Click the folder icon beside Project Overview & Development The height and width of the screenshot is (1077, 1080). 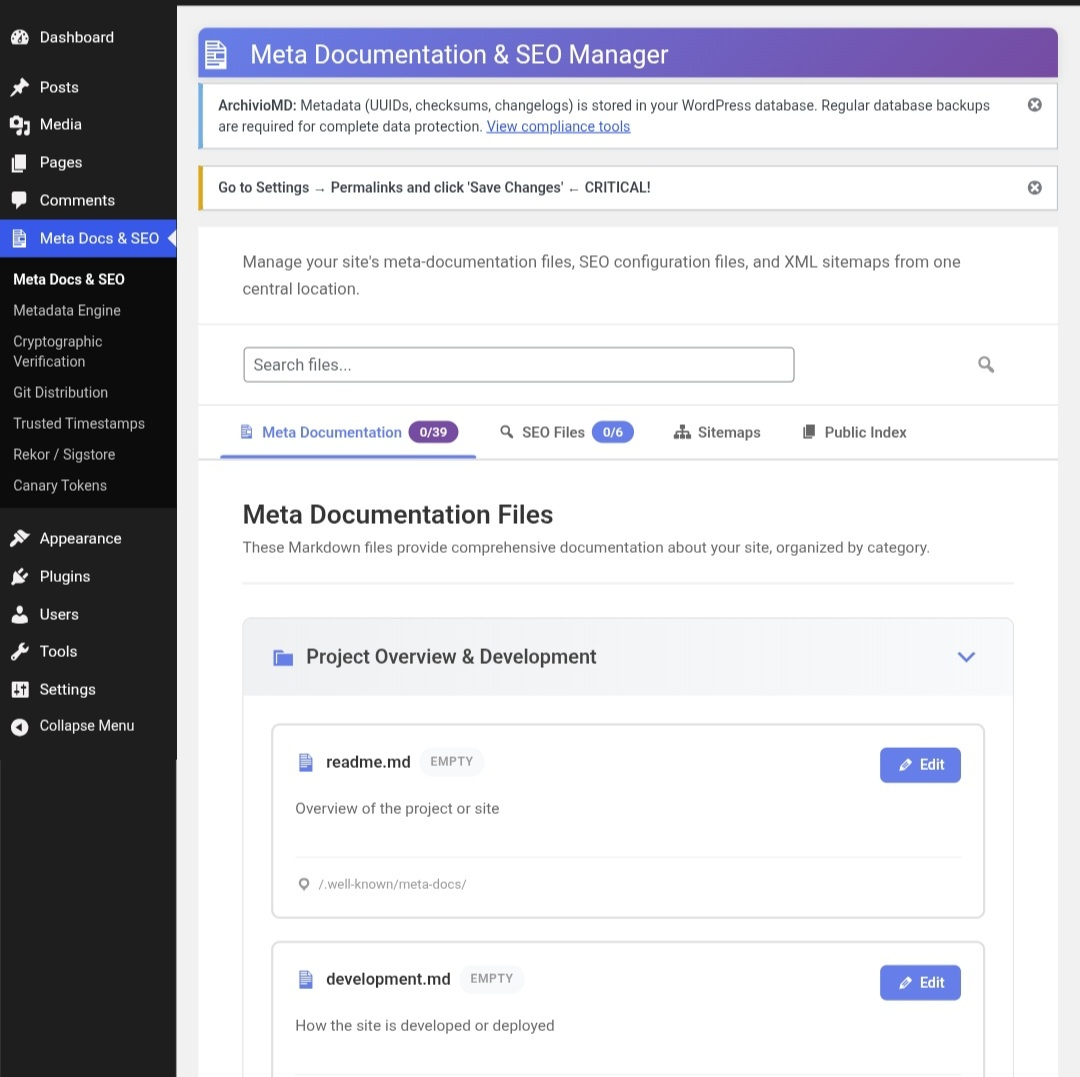[x=282, y=656]
